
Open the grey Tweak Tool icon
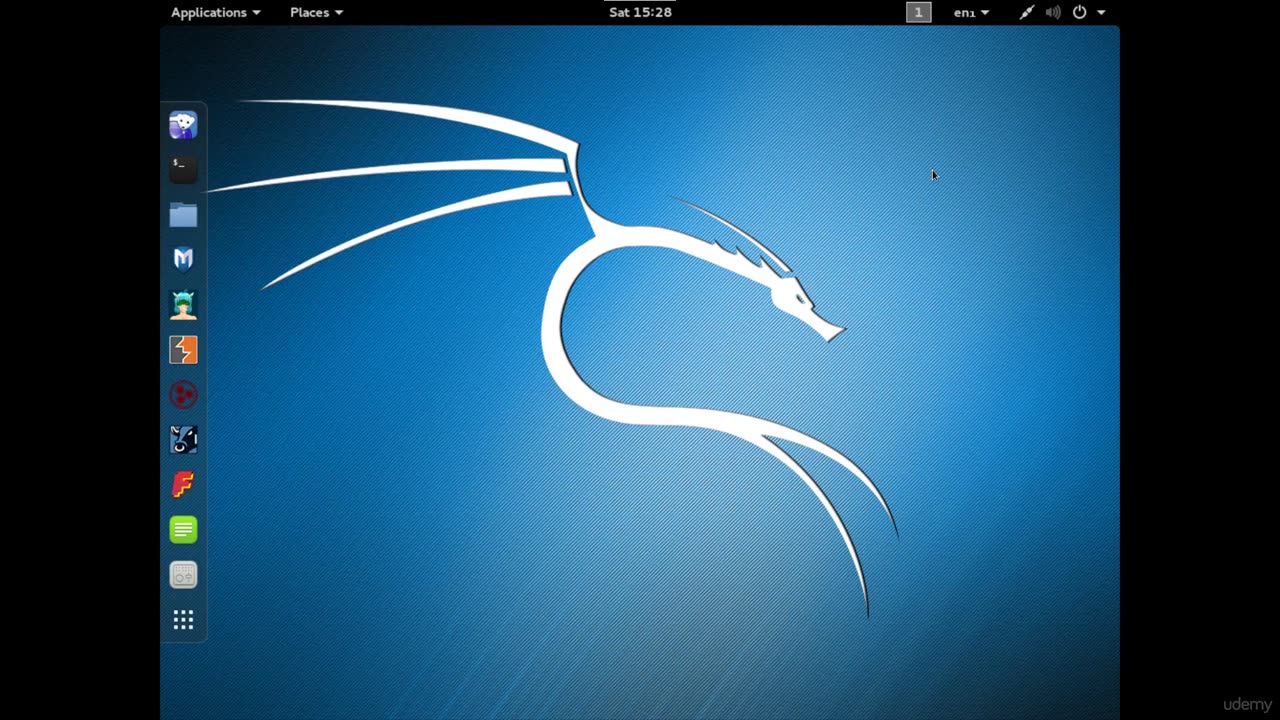pos(183,575)
